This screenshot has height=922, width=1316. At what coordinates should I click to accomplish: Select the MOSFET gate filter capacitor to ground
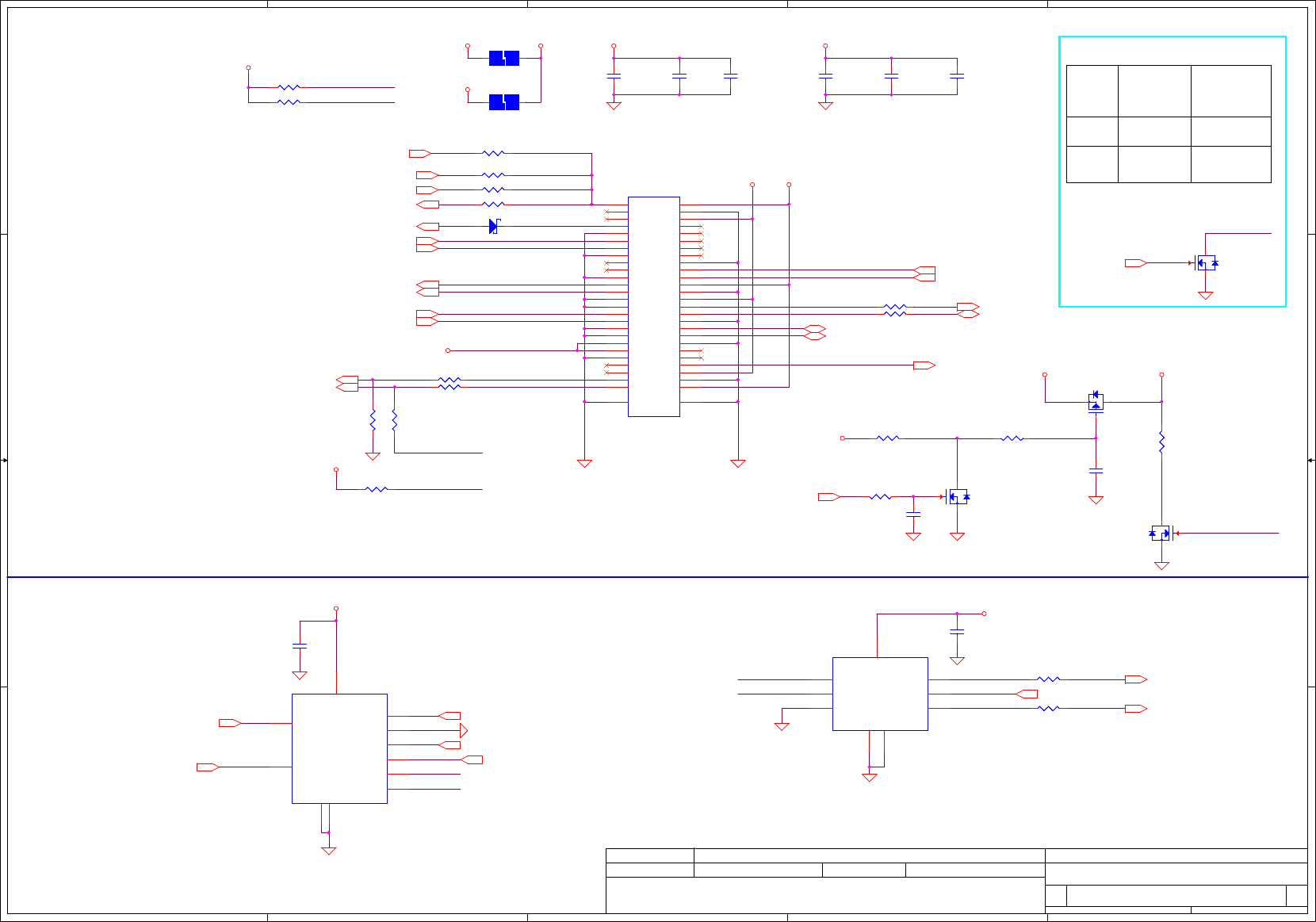[913, 515]
